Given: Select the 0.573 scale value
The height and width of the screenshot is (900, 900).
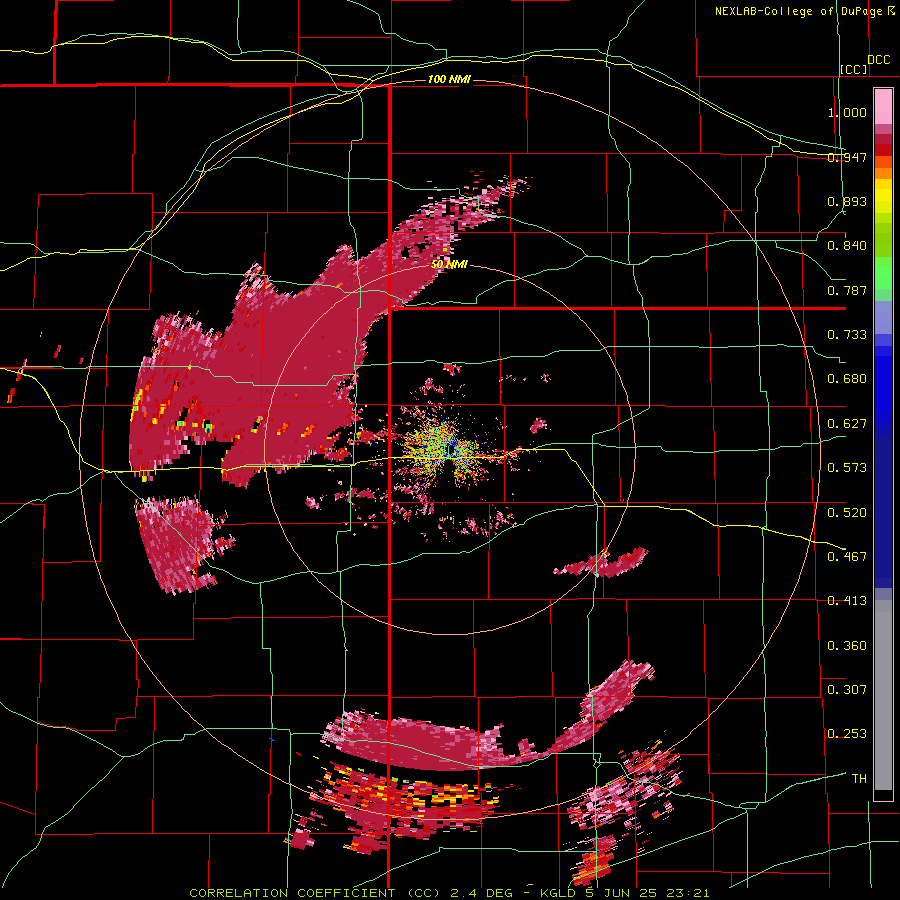Looking at the screenshot, I should (847, 468).
